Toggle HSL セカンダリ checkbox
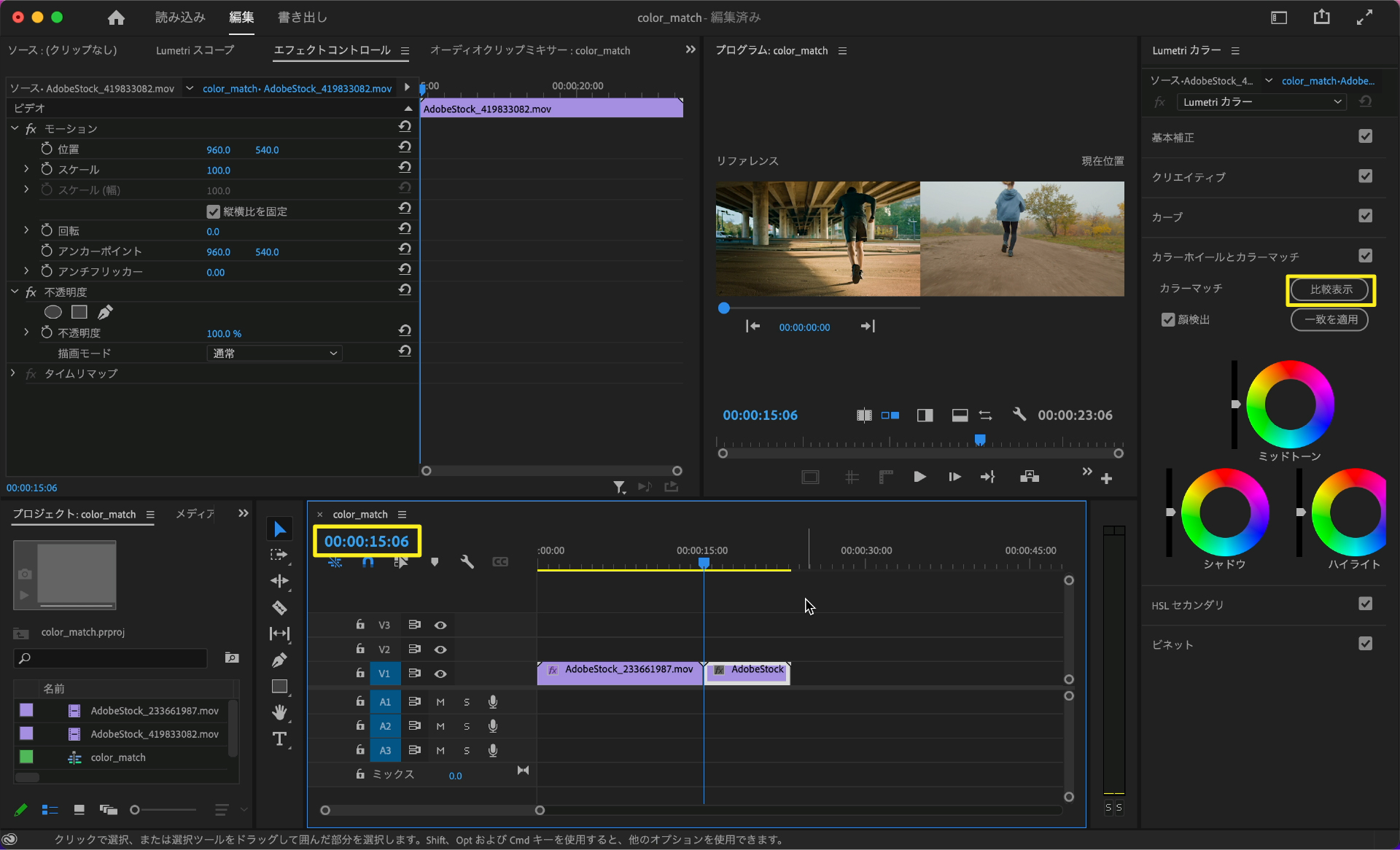 (1366, 604)
